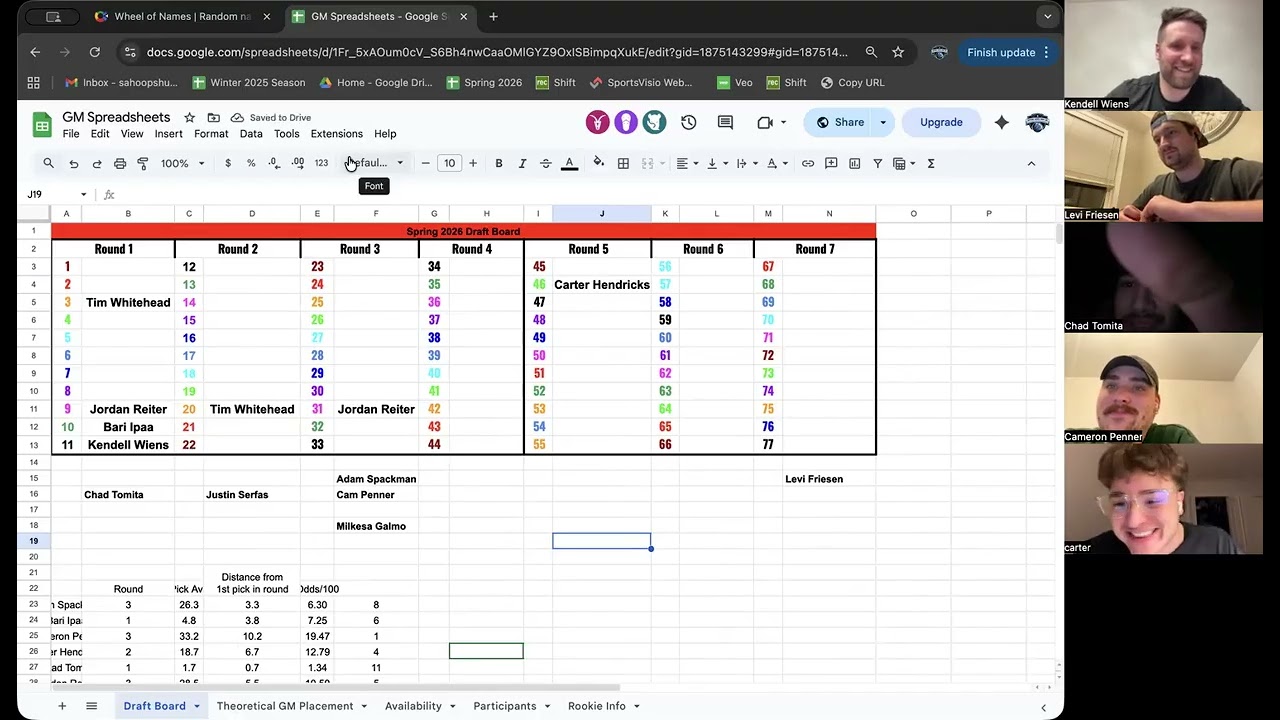Open the Insert menu
Screen dimensions: 1280x720
click(168, 134)
